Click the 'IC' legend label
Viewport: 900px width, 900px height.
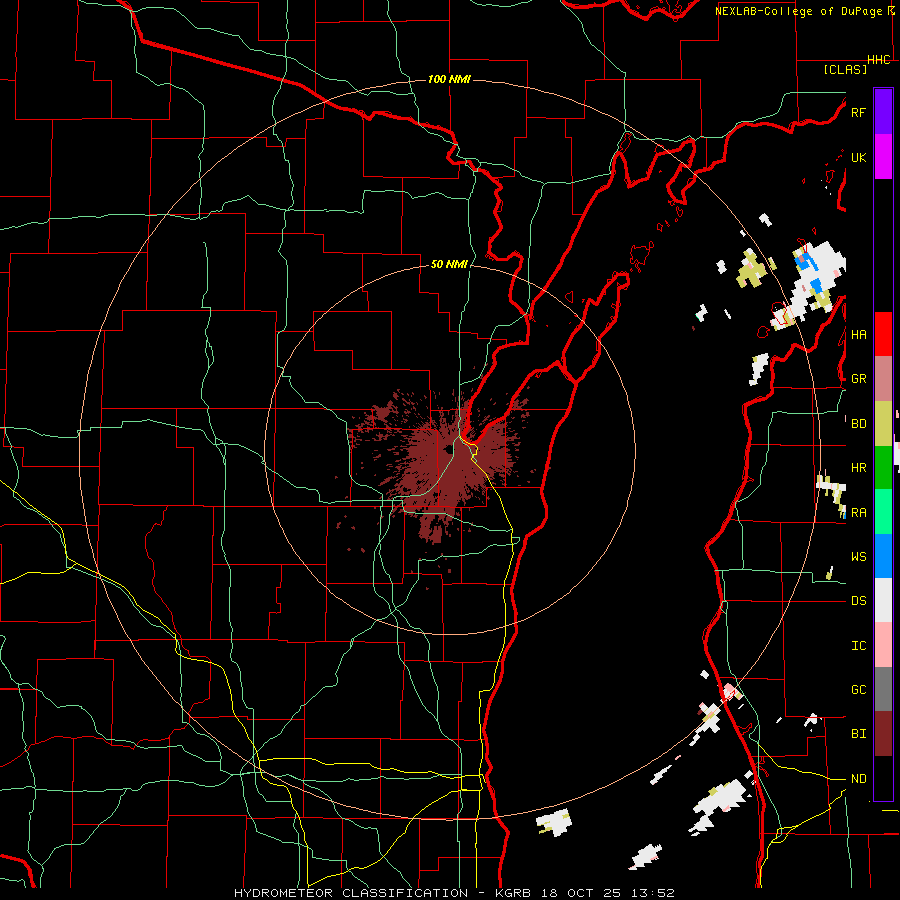click(858, 646)
